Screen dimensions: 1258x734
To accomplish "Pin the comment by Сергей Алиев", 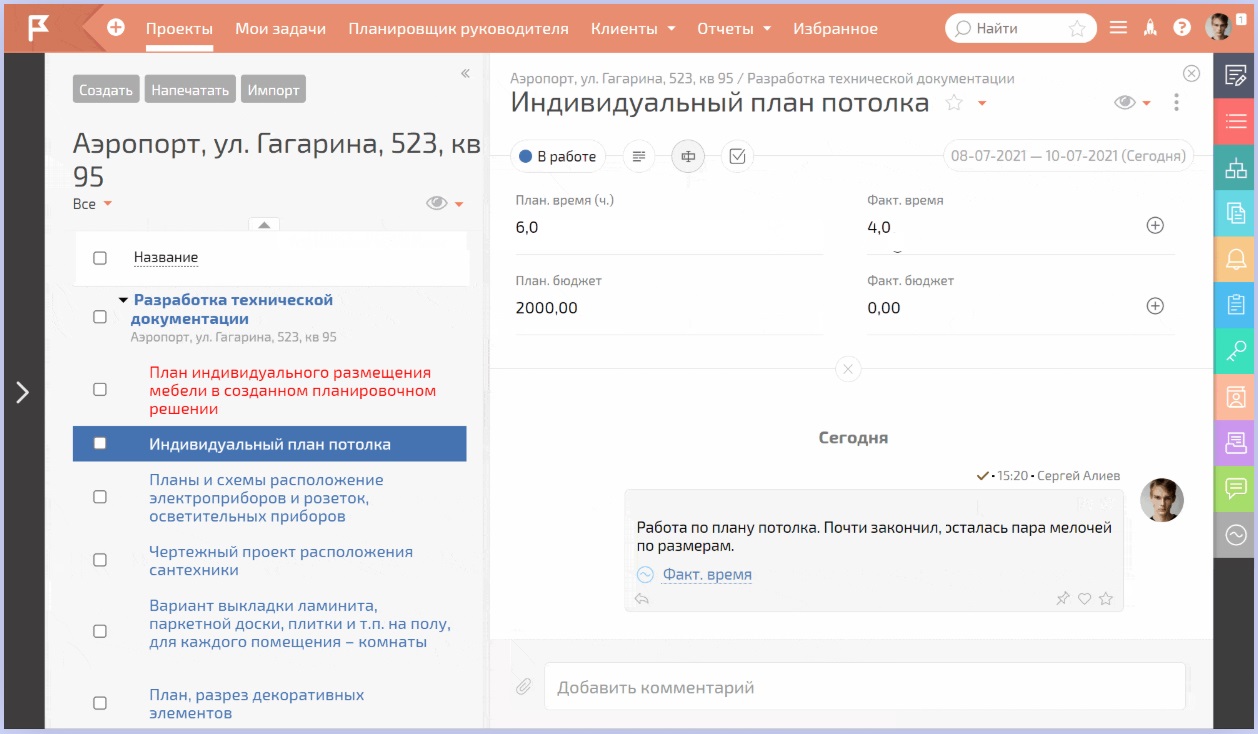I will (x=1062, y=599).
